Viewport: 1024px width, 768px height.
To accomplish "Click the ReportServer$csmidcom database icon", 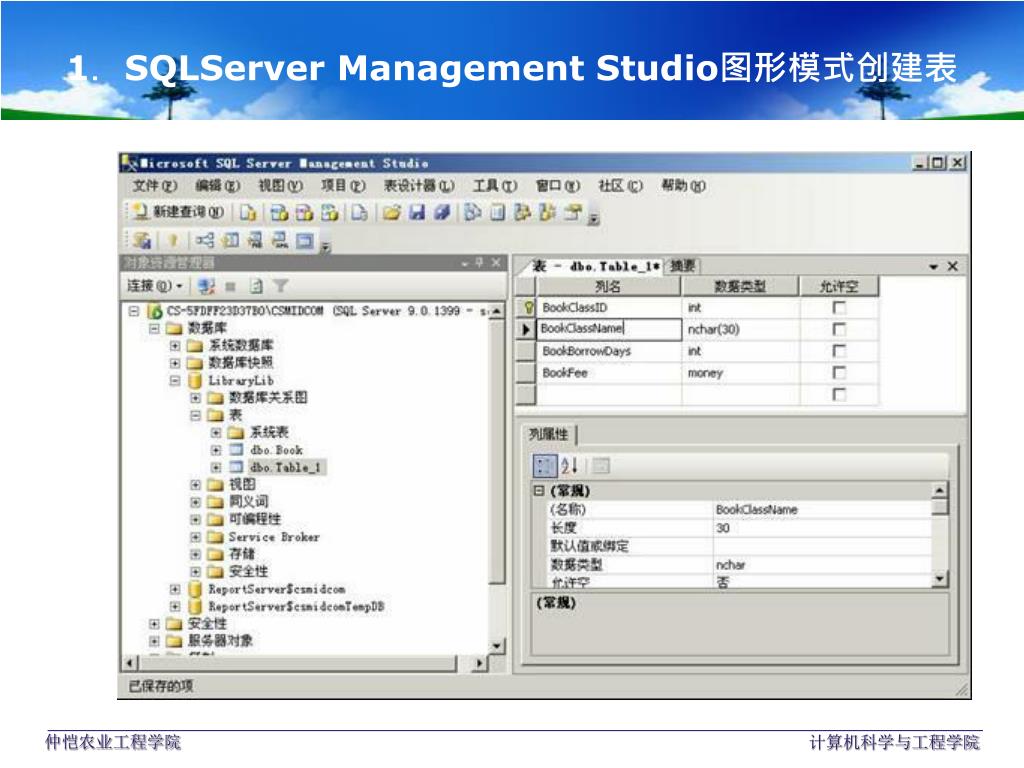I will point(195,589).
